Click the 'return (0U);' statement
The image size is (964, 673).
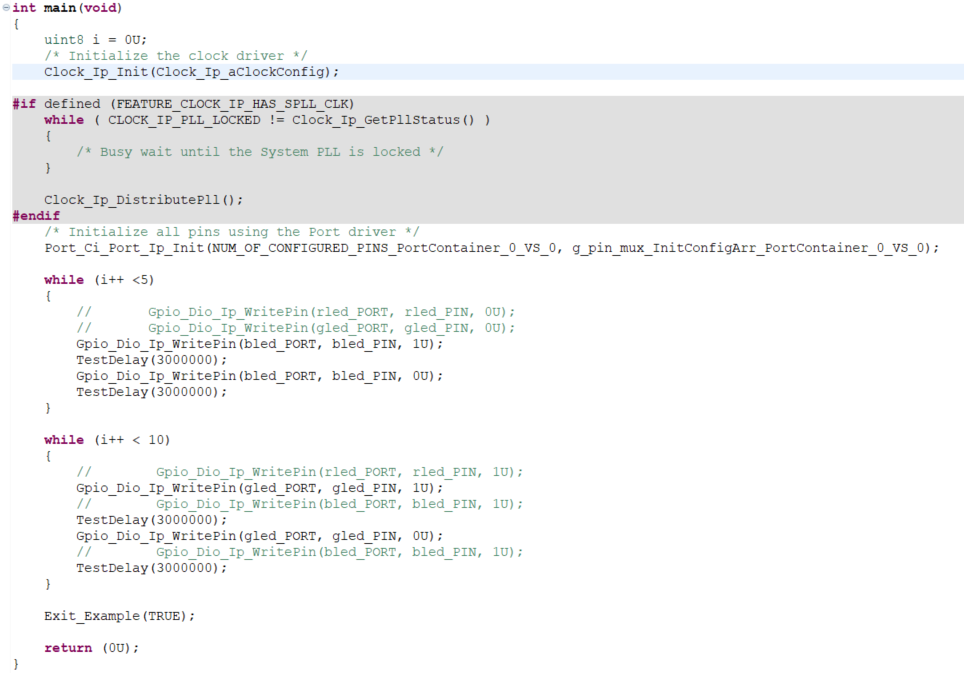(92, 647)
